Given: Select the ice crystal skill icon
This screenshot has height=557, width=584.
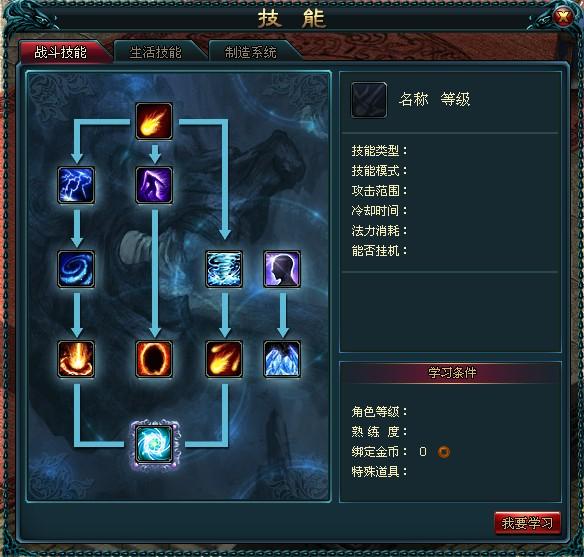Looking at the screenshot, I should 282,359.
